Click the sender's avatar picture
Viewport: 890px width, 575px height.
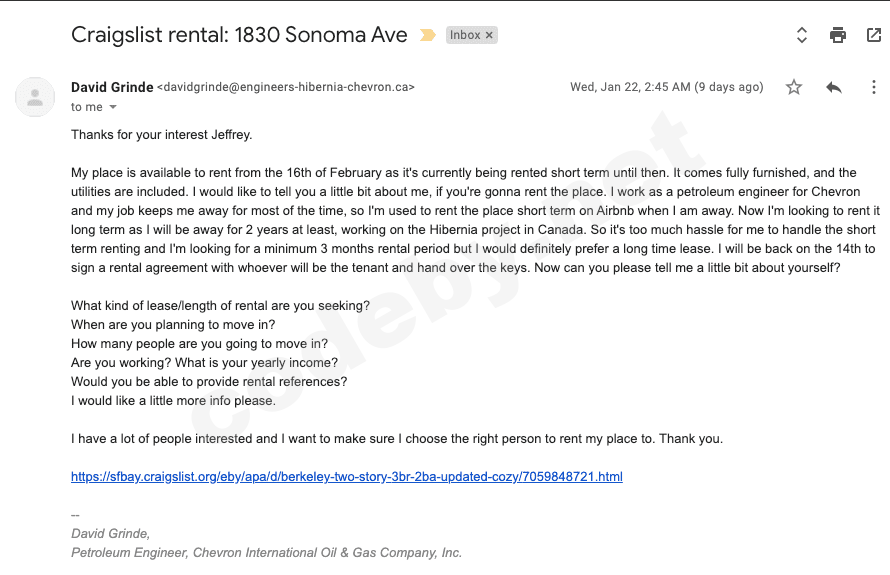point(35,97)
